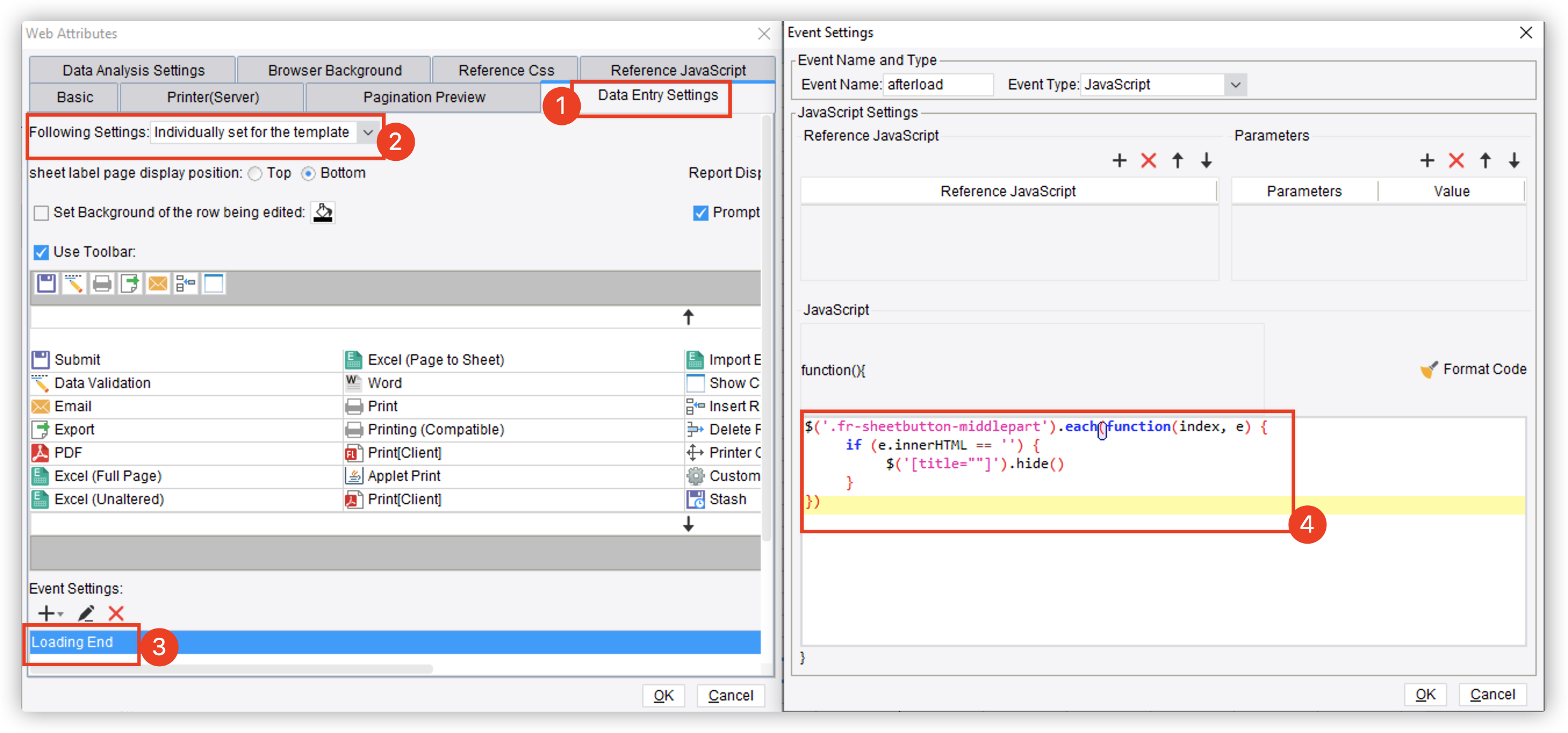
Task: Enable Set Background of row being edited
Action: [41, 213]
